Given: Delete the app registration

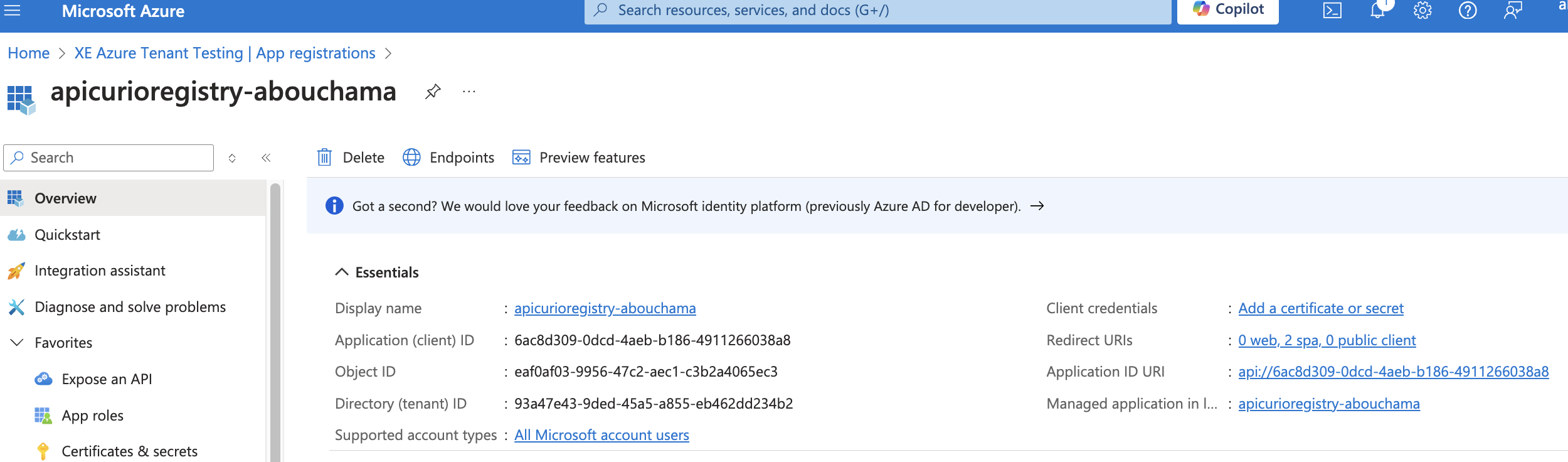Looking at the screenshot, I should pyautogui.click(x=351, y=158).
